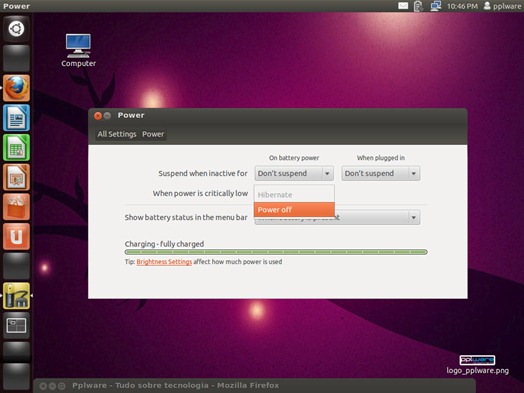Viewport: 524px width, 393px height.
Task: Open Ubuntu One from the launcher
Action: [16, 237]
